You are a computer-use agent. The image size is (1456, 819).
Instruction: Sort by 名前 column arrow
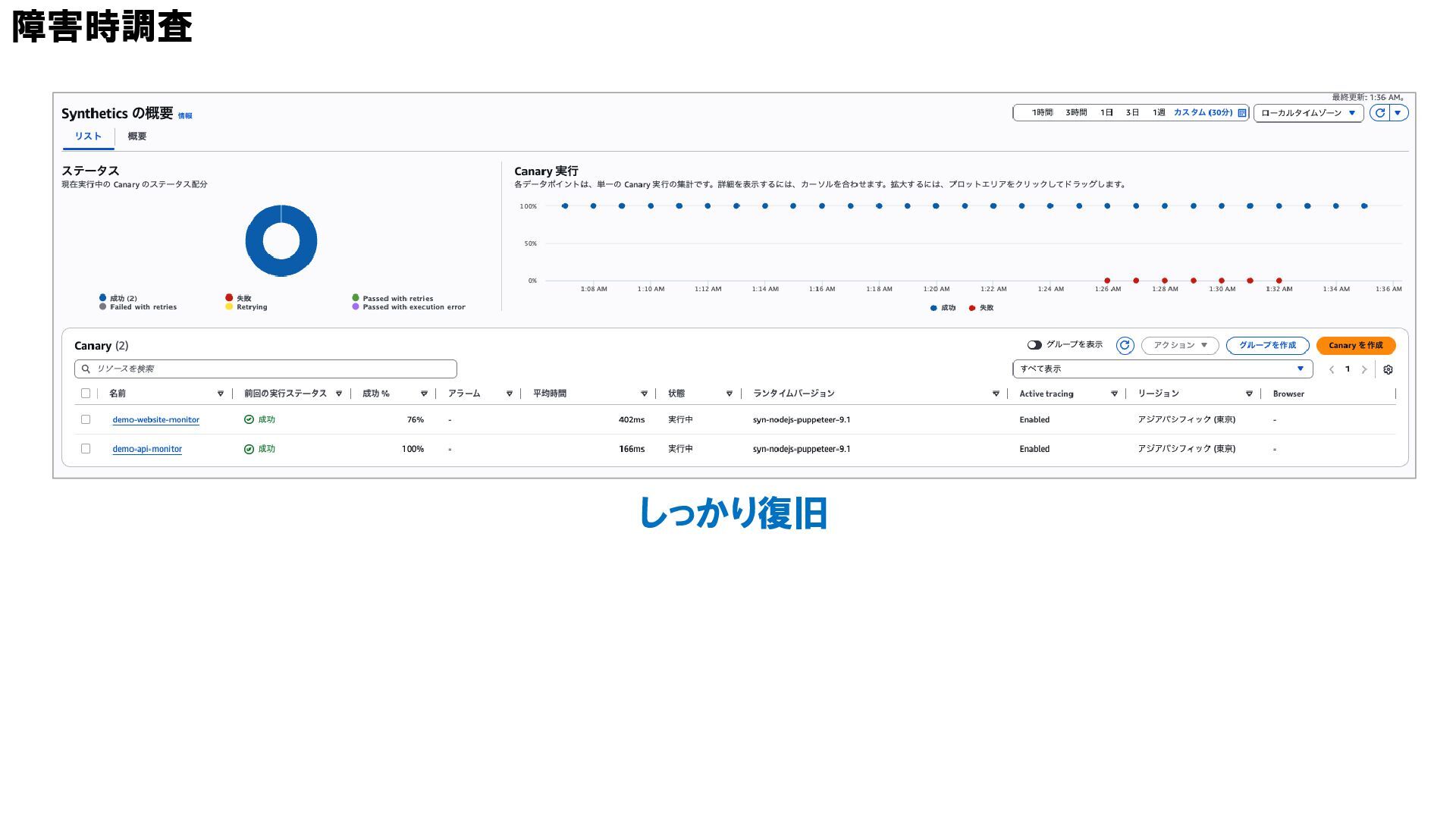(x=221, y=394)
